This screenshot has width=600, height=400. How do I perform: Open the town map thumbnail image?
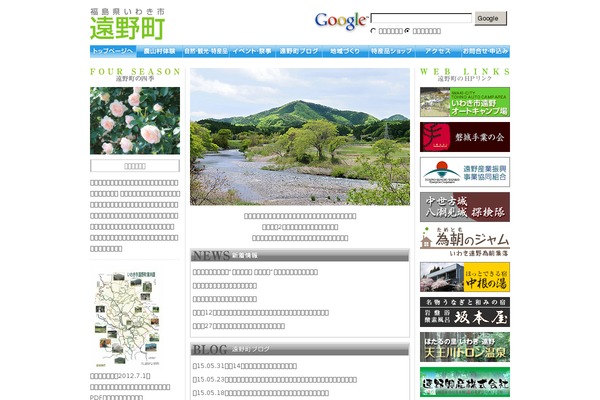pyautogui.click(x=127, y=319)
